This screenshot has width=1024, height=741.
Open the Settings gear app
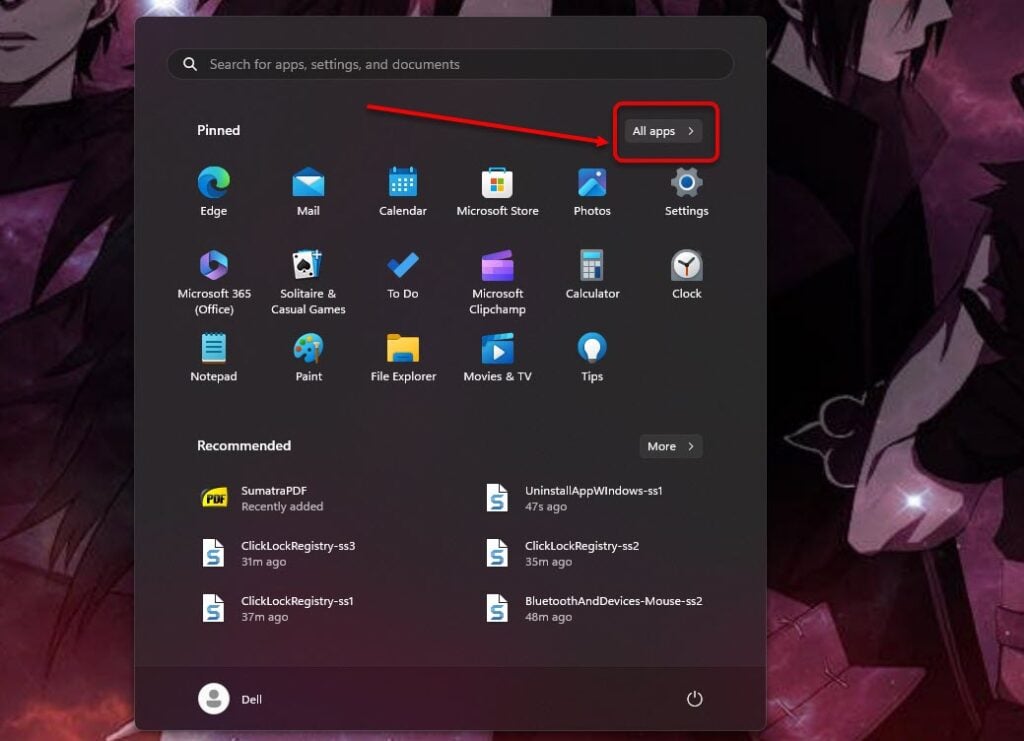click(x=686, y=191)
